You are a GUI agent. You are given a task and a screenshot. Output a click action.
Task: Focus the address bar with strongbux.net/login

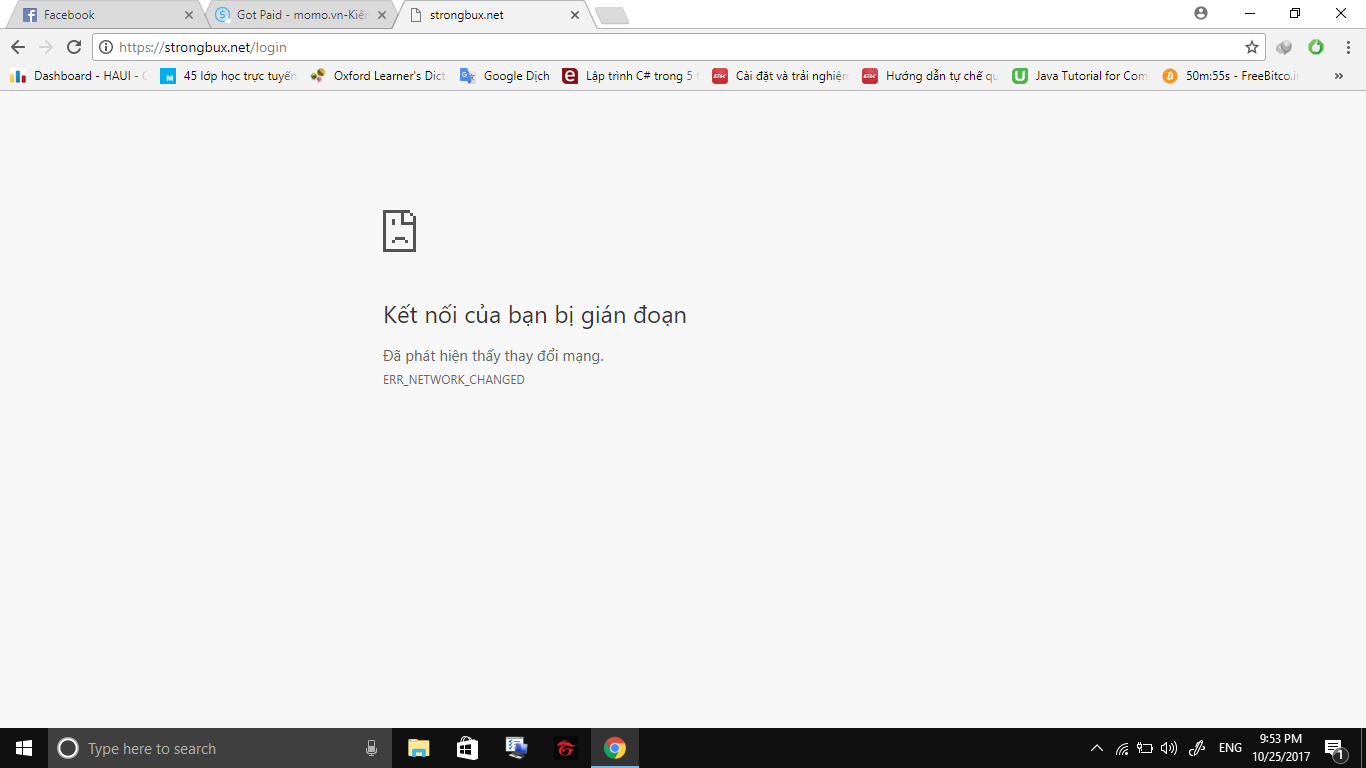pyautogui.click(x=680, y=47)
